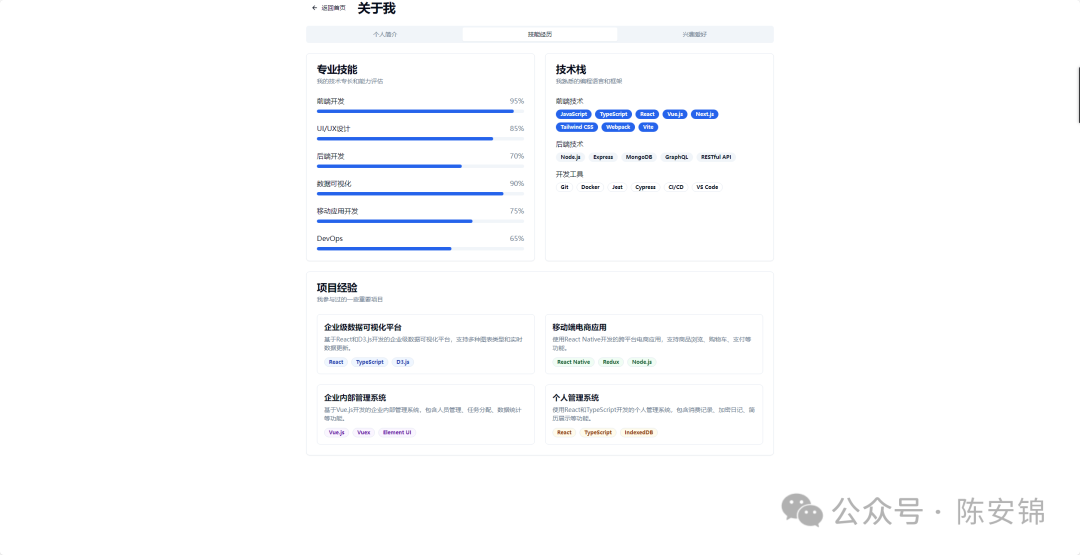Click the 专业技能 section heading
This screenshot has height=555, width=1080.
tap(337, 70)
